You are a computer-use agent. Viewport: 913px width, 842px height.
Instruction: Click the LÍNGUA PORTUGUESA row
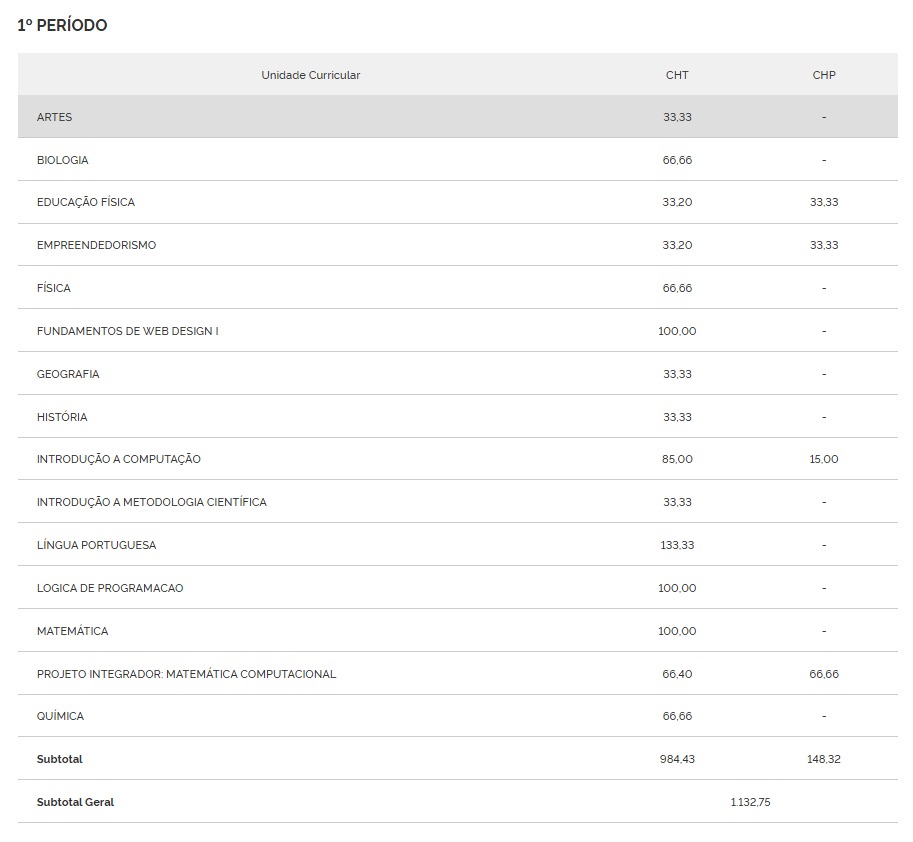[x=96, y=545]
